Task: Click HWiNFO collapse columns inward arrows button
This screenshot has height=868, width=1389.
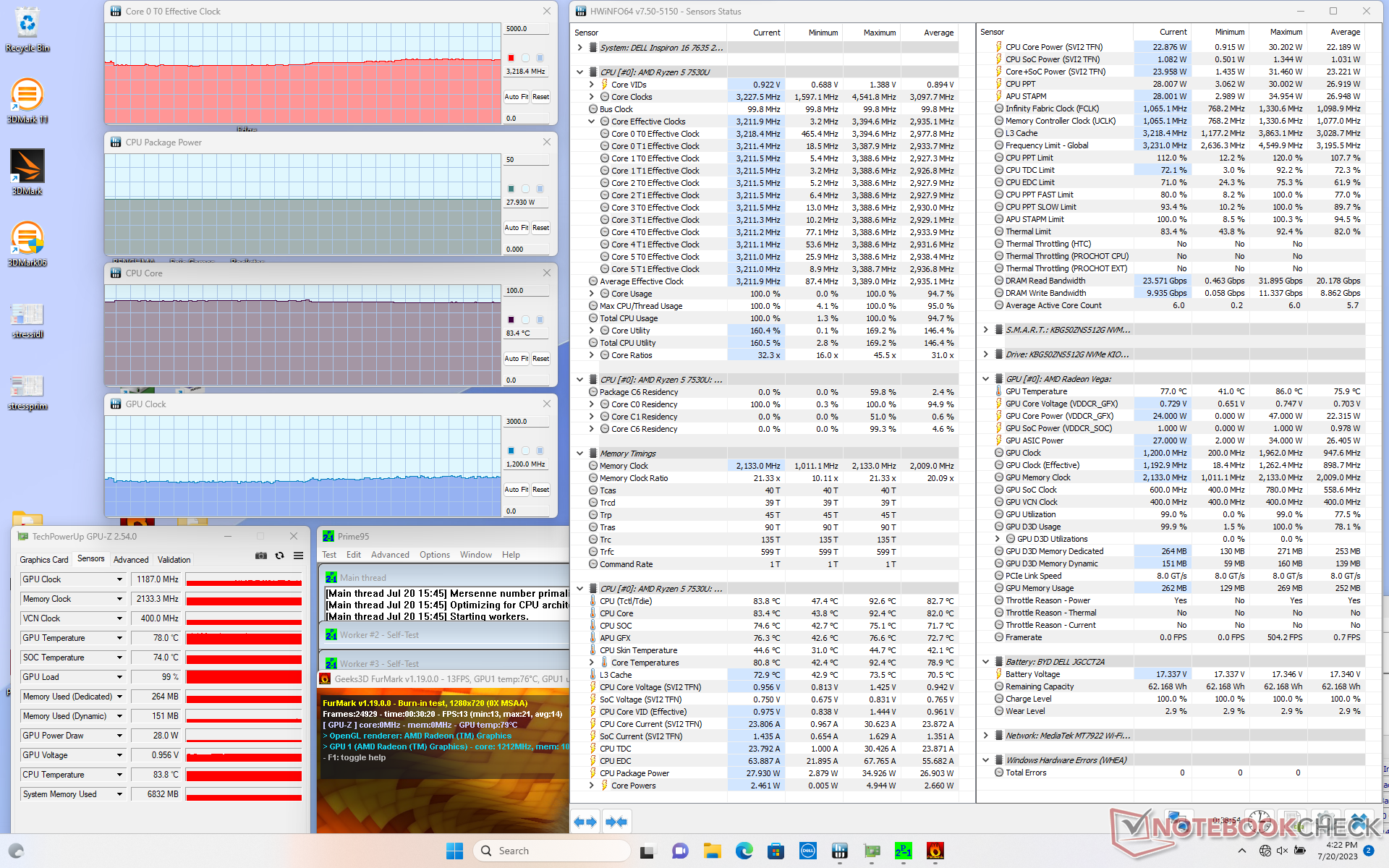Action: coord(616,822)
